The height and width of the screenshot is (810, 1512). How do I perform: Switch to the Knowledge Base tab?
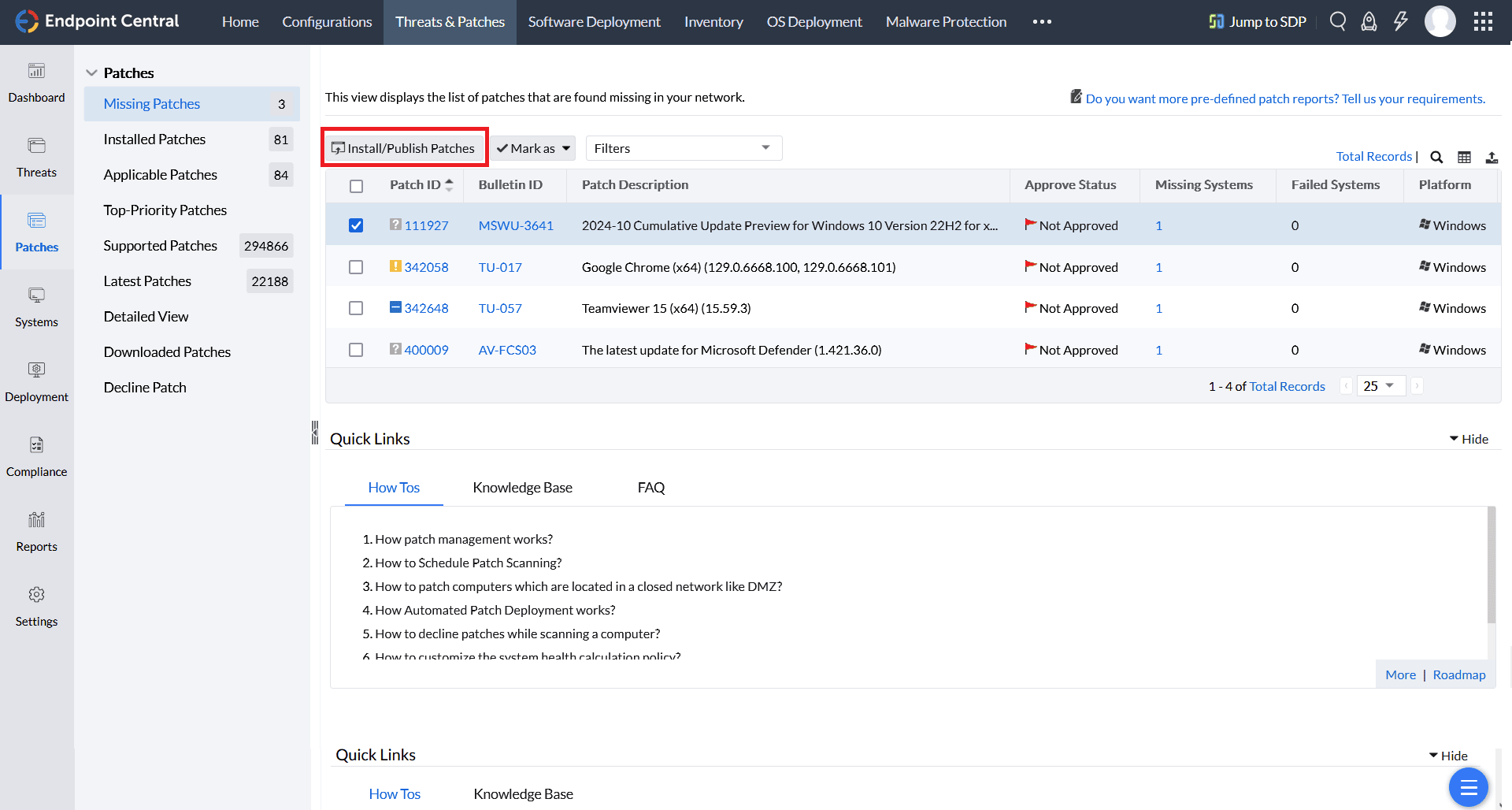point(522,488)
